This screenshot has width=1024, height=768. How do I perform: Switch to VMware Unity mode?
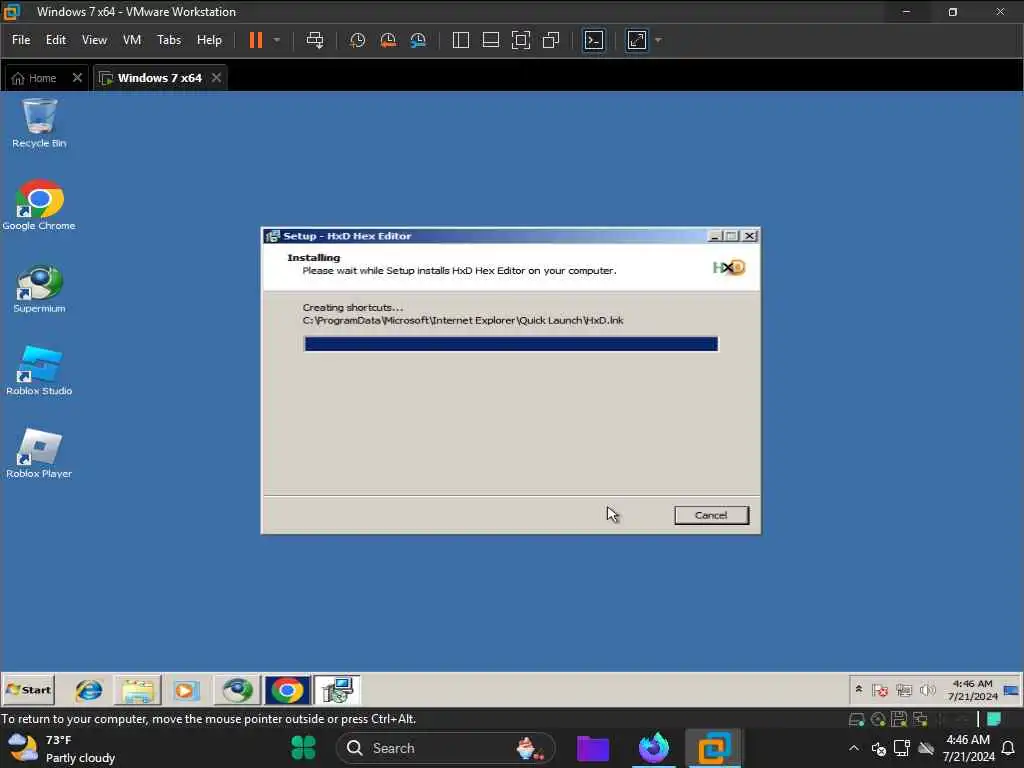pyautogui.click(x=551, y=40)
